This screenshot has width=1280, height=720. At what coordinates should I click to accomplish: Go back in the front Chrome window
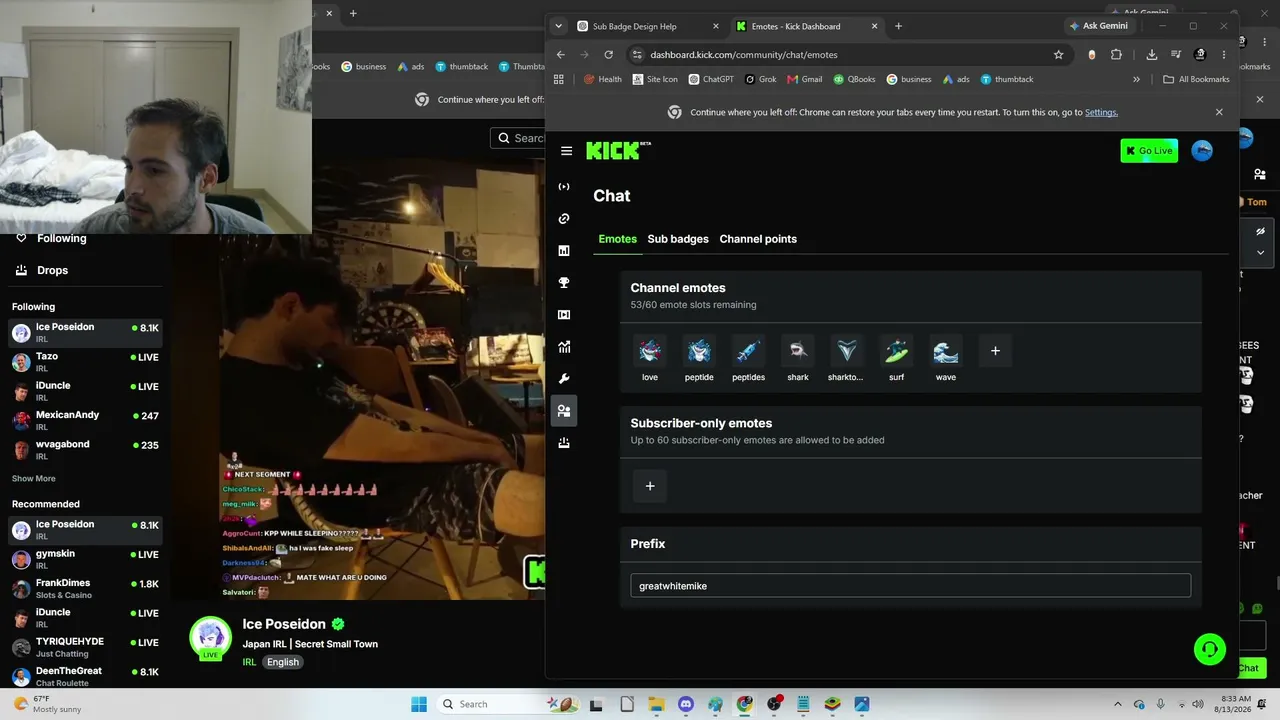[x=561, y=55]
